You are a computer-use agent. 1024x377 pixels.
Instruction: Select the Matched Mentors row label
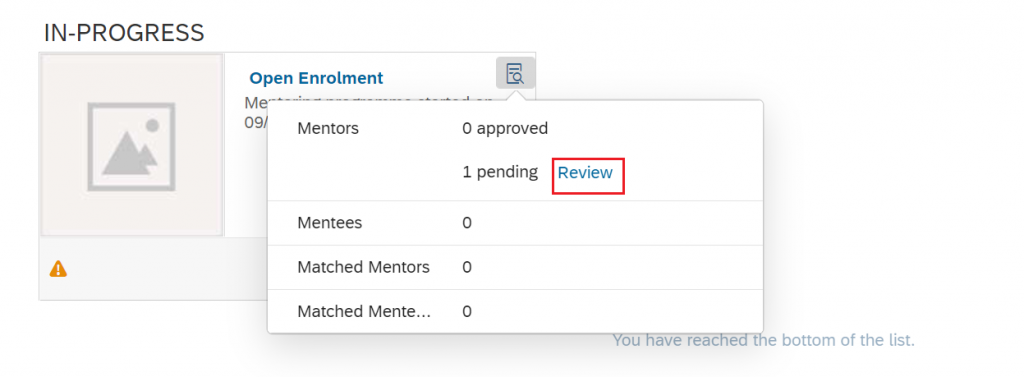coord(364,267)
